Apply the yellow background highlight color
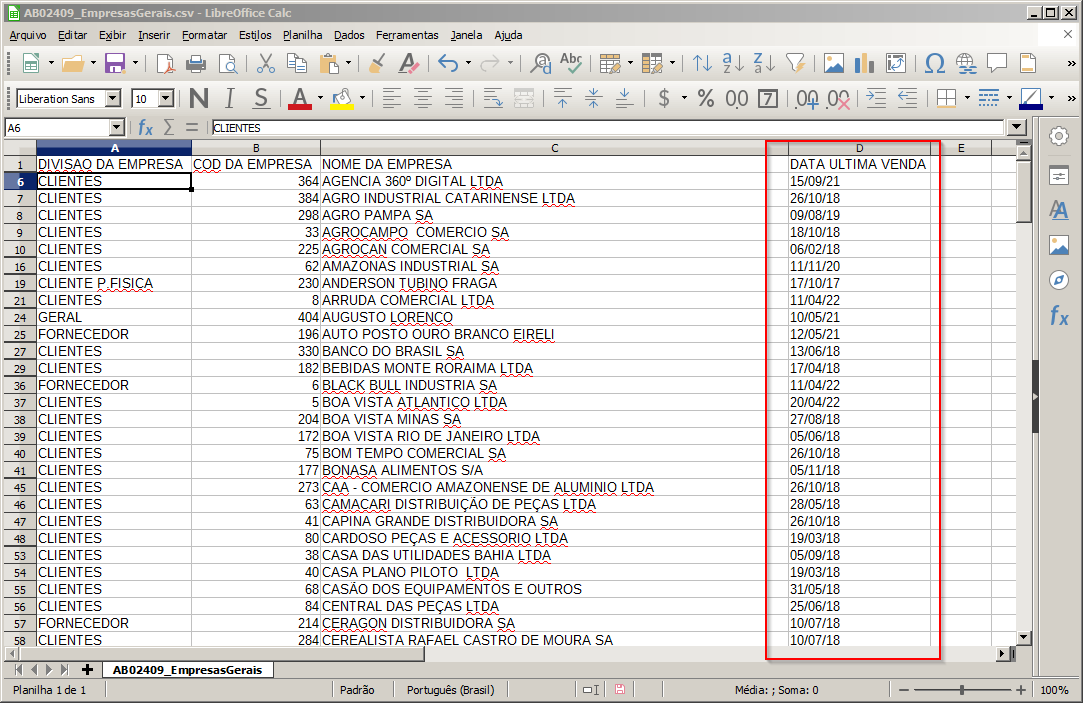Viewport: 1083px width, 703px height. (x=342, y=99)
